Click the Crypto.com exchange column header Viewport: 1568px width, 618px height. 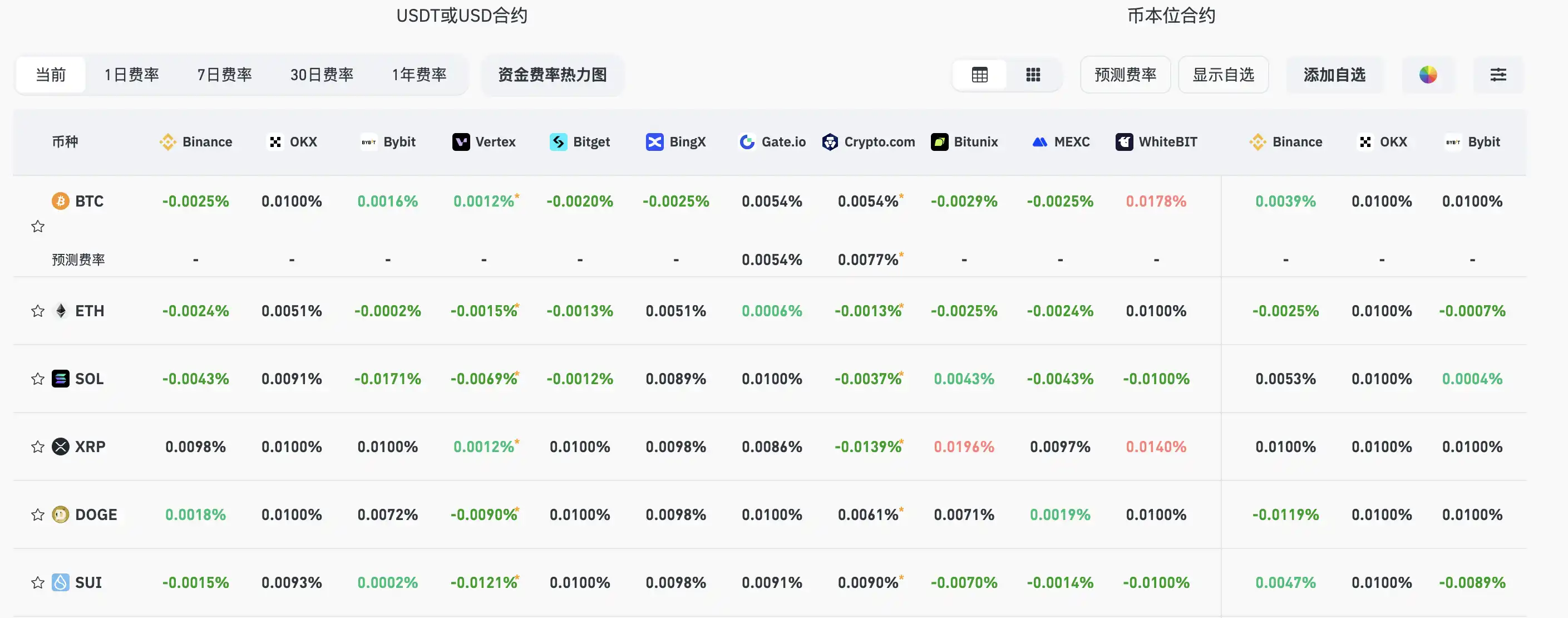868,142
